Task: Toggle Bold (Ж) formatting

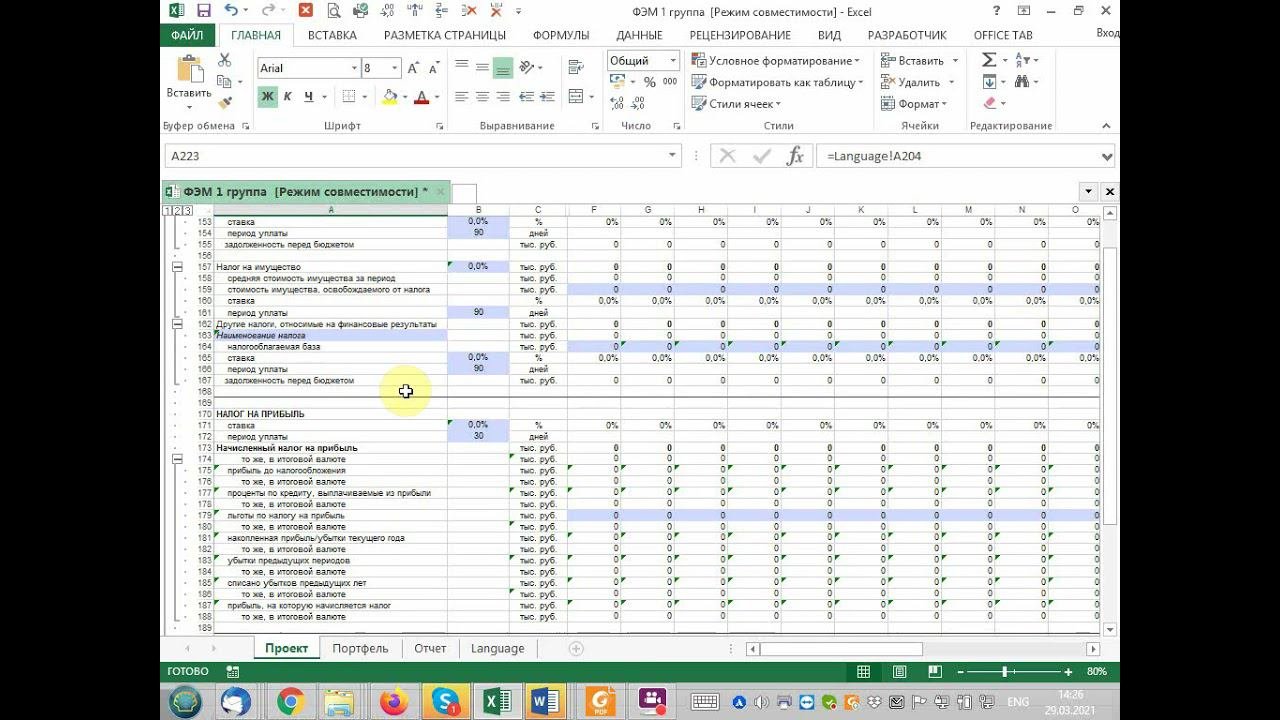Action: [x=267, y=97]
